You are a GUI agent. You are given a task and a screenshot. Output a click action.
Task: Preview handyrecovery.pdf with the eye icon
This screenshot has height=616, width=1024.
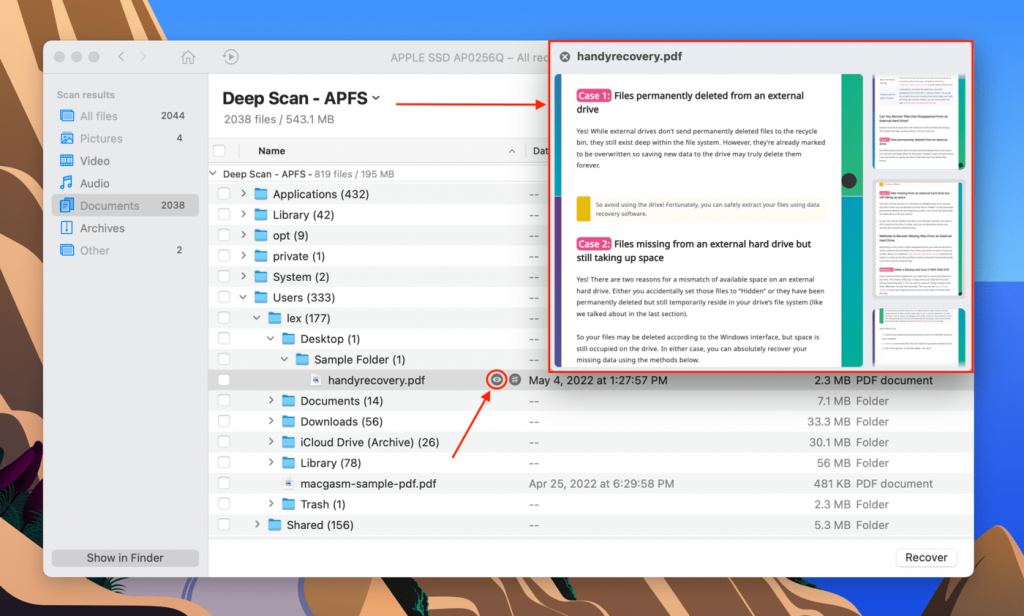pos(496,380)
